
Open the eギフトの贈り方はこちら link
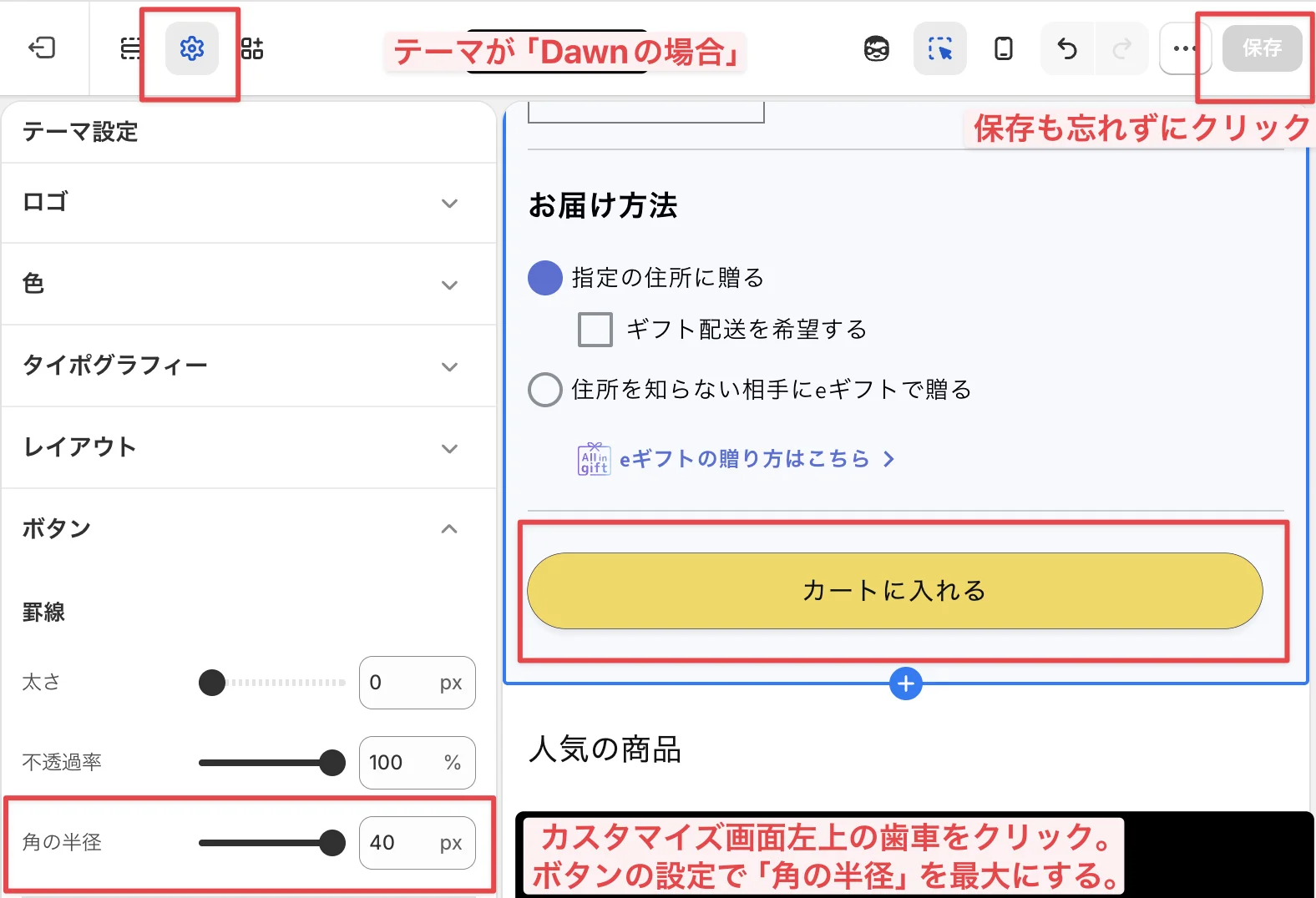coord(757,459)
